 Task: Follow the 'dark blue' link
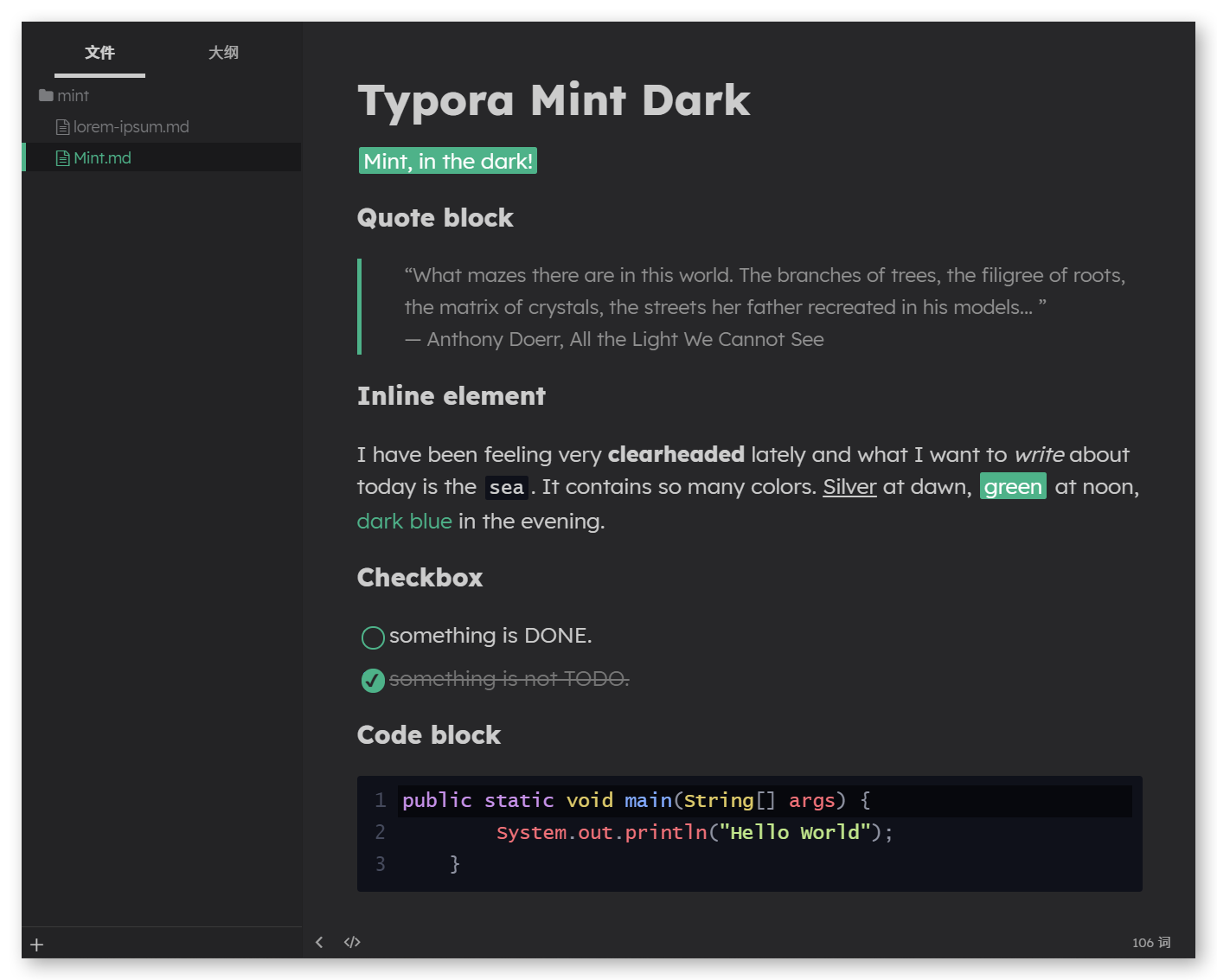pyautogui.click(x=405, y=521)
